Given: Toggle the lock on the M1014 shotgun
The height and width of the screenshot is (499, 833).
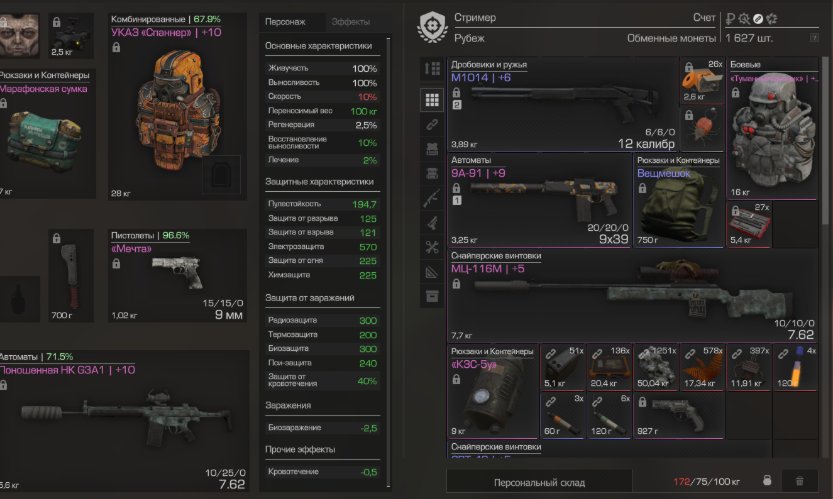Looking at the screenshot, I should (456, 92).
